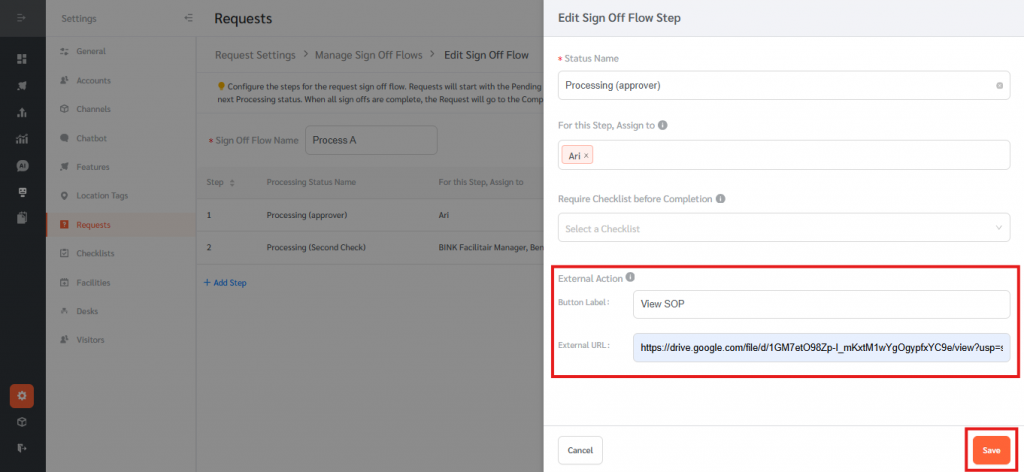Focus the Button Label input field

click(x=821, y=304)
